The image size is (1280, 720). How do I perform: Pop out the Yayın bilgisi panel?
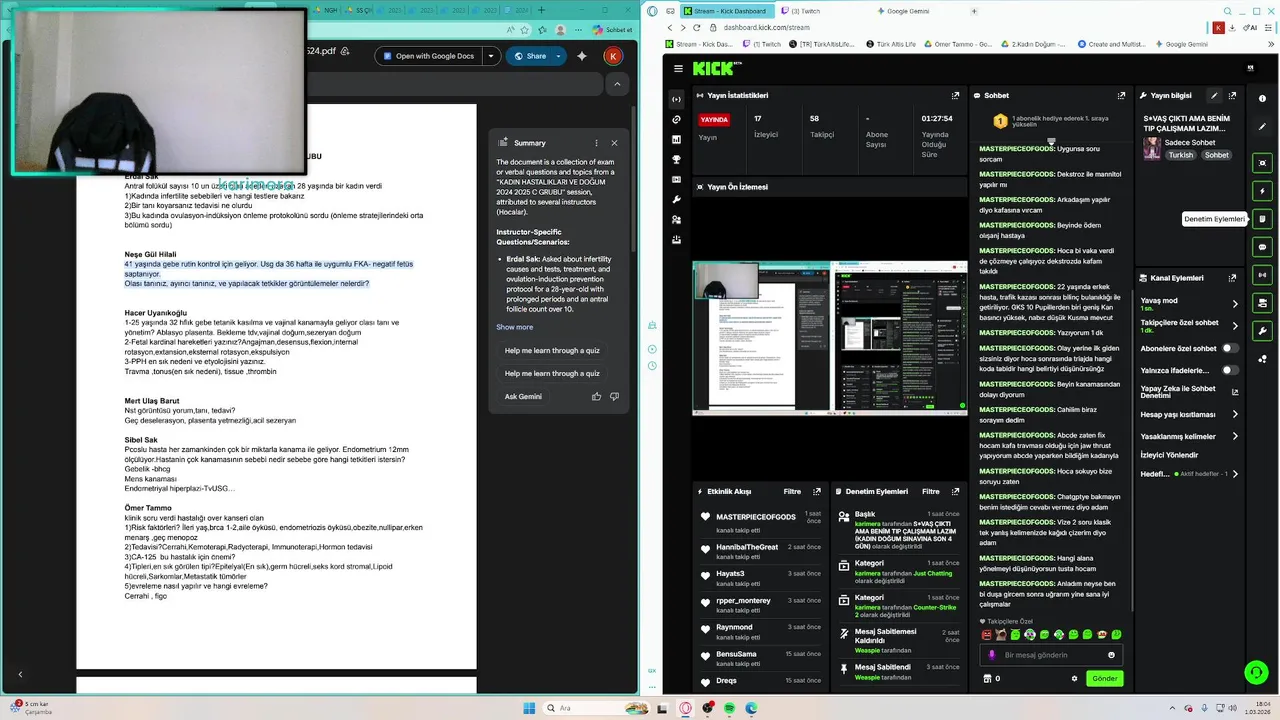(x=1232, y=96)
